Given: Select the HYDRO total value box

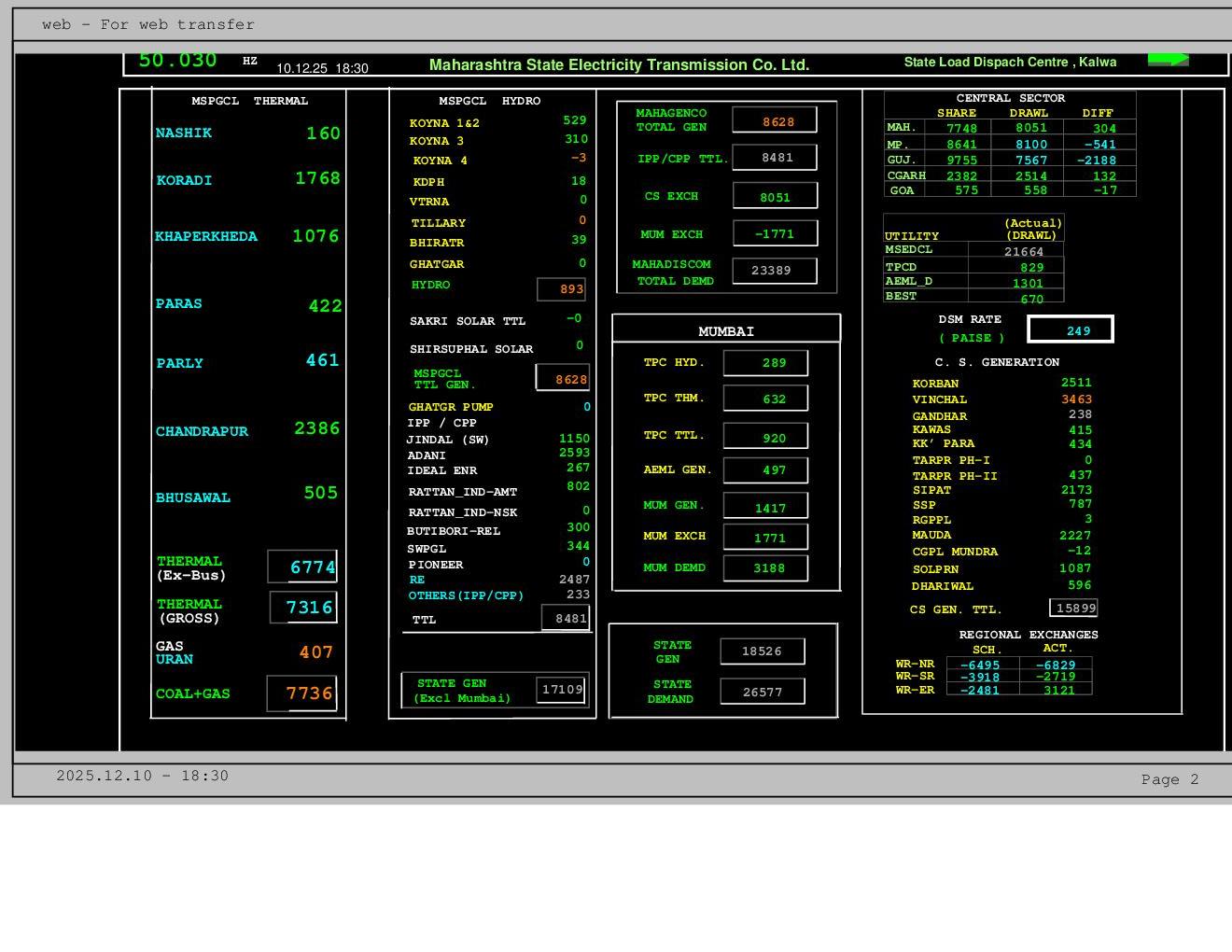Looking at the screenshot, I should coord(563,289).
